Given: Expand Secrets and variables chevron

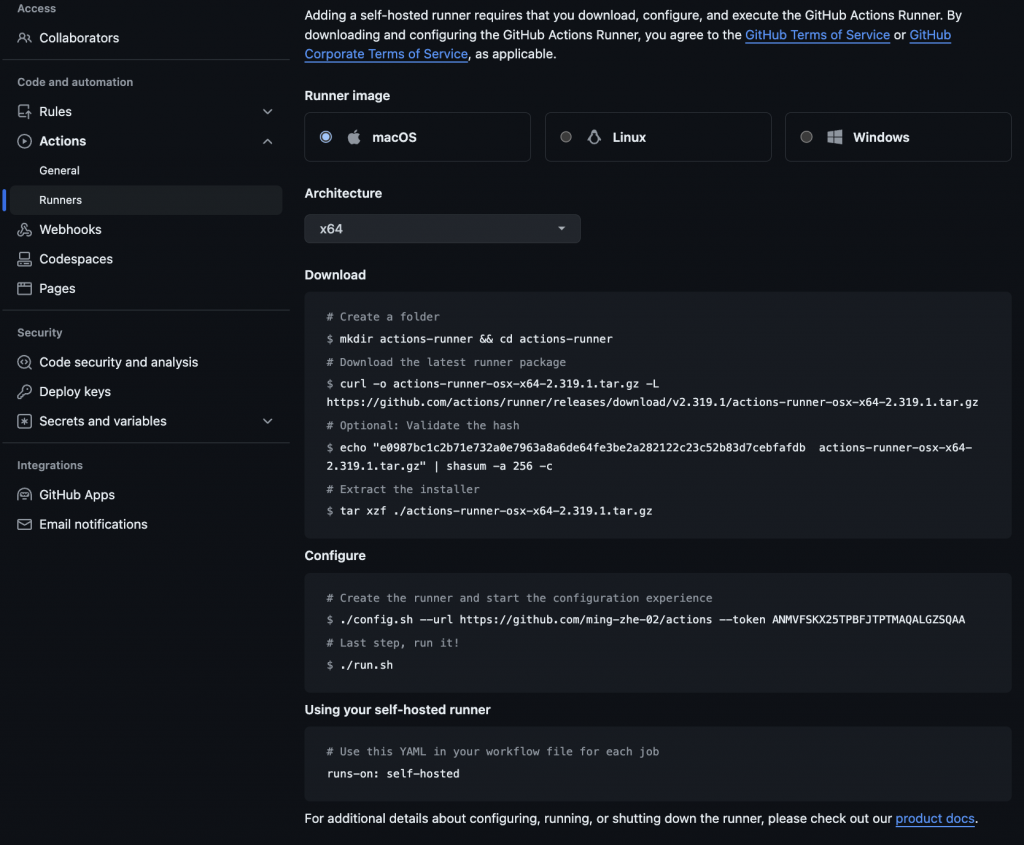Looking at the screenshot, I should (x=267, y=421).
